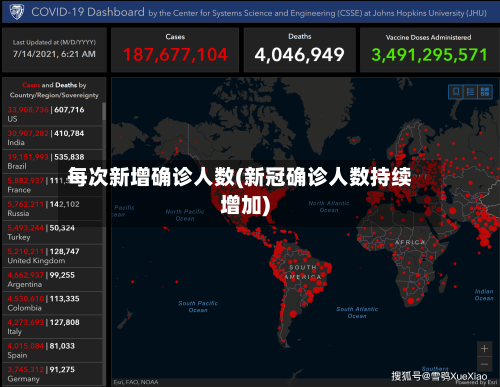Open the legend list icon on map
This screenshot has height=387, width=500.
click(470, 92)
